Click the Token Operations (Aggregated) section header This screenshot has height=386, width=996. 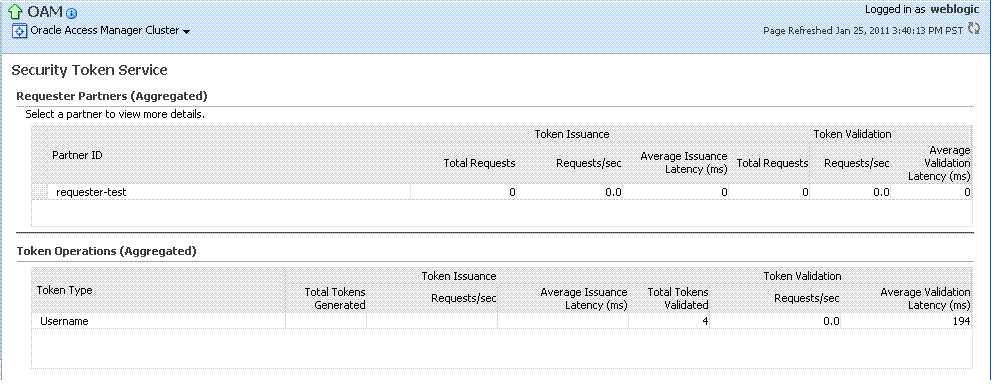click(107, 251)
